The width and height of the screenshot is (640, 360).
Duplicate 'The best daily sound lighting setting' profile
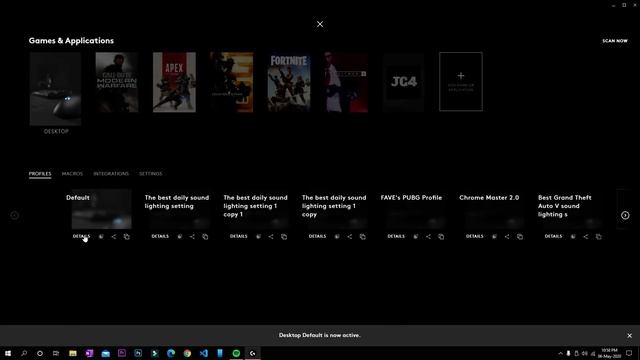[x=205, y=236]
